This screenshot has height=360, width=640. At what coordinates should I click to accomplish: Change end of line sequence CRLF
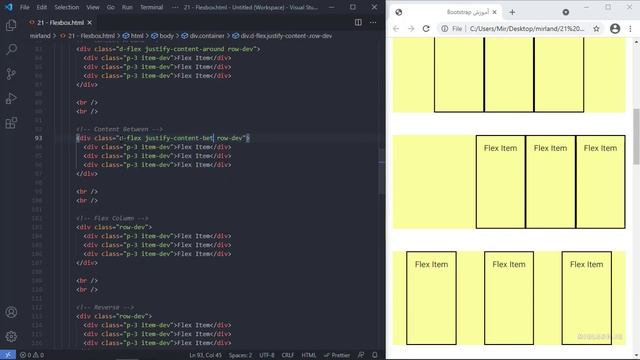coord(288,355)
